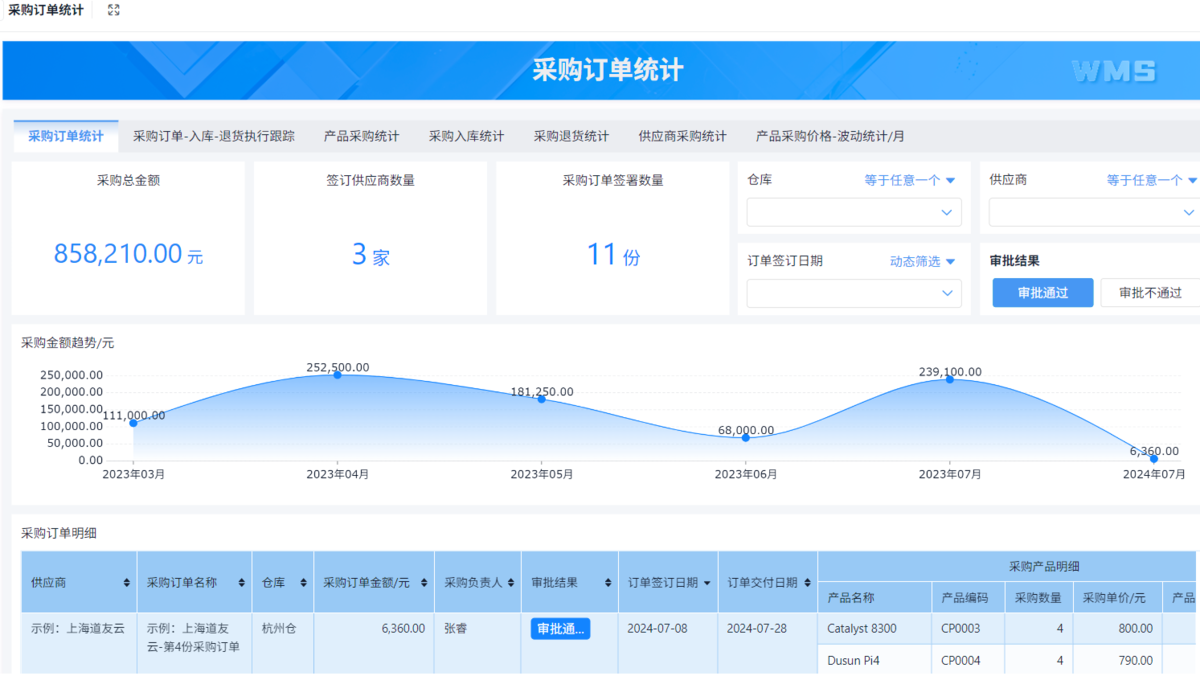Sort by 订单签订日期 using the header arrow
Screen dimensions: 1200x676
point(707,583)
